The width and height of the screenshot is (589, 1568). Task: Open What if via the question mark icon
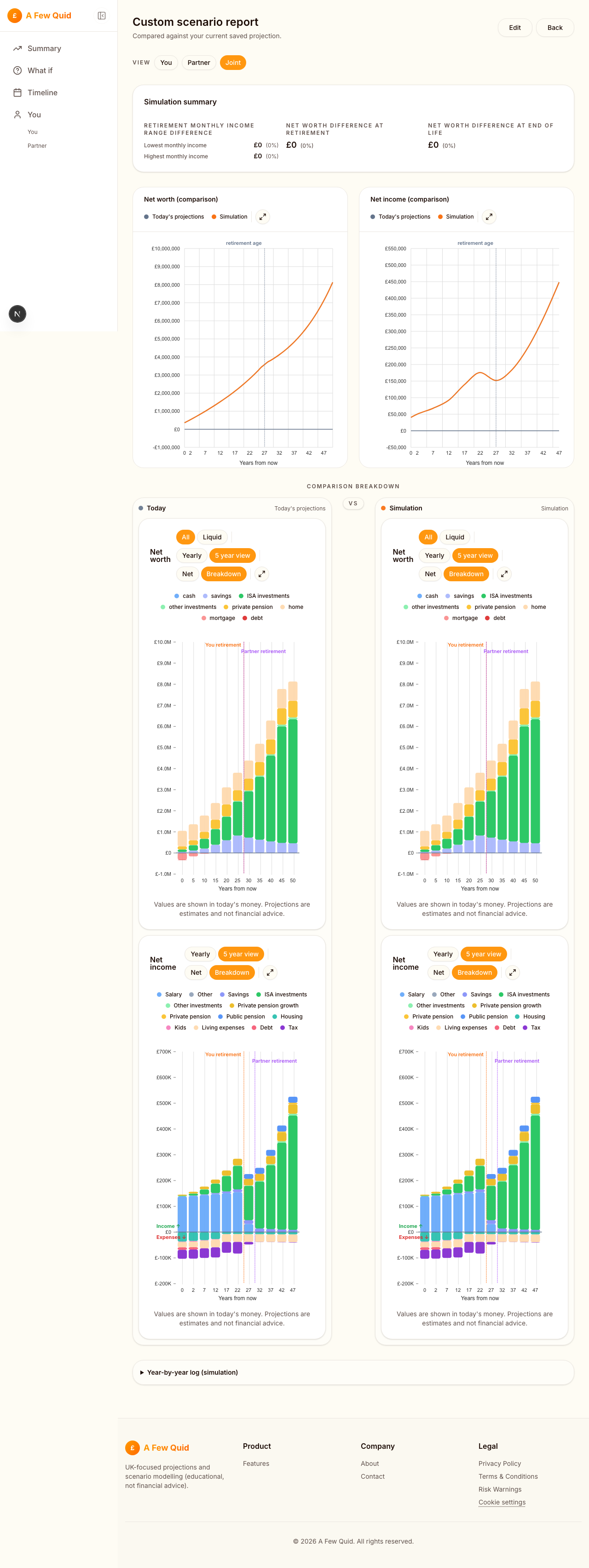[17, 70]
